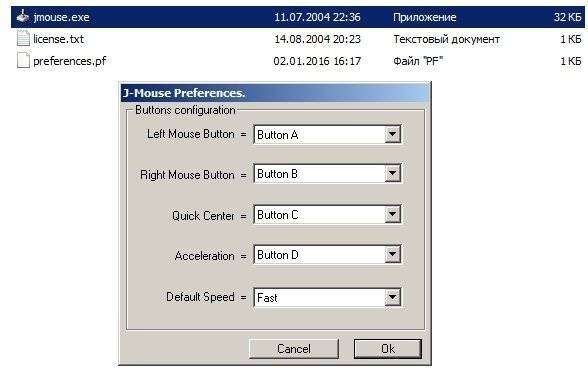Click the Cancel button
Viewport: 588px width, 374px height.
click(294, 349)
